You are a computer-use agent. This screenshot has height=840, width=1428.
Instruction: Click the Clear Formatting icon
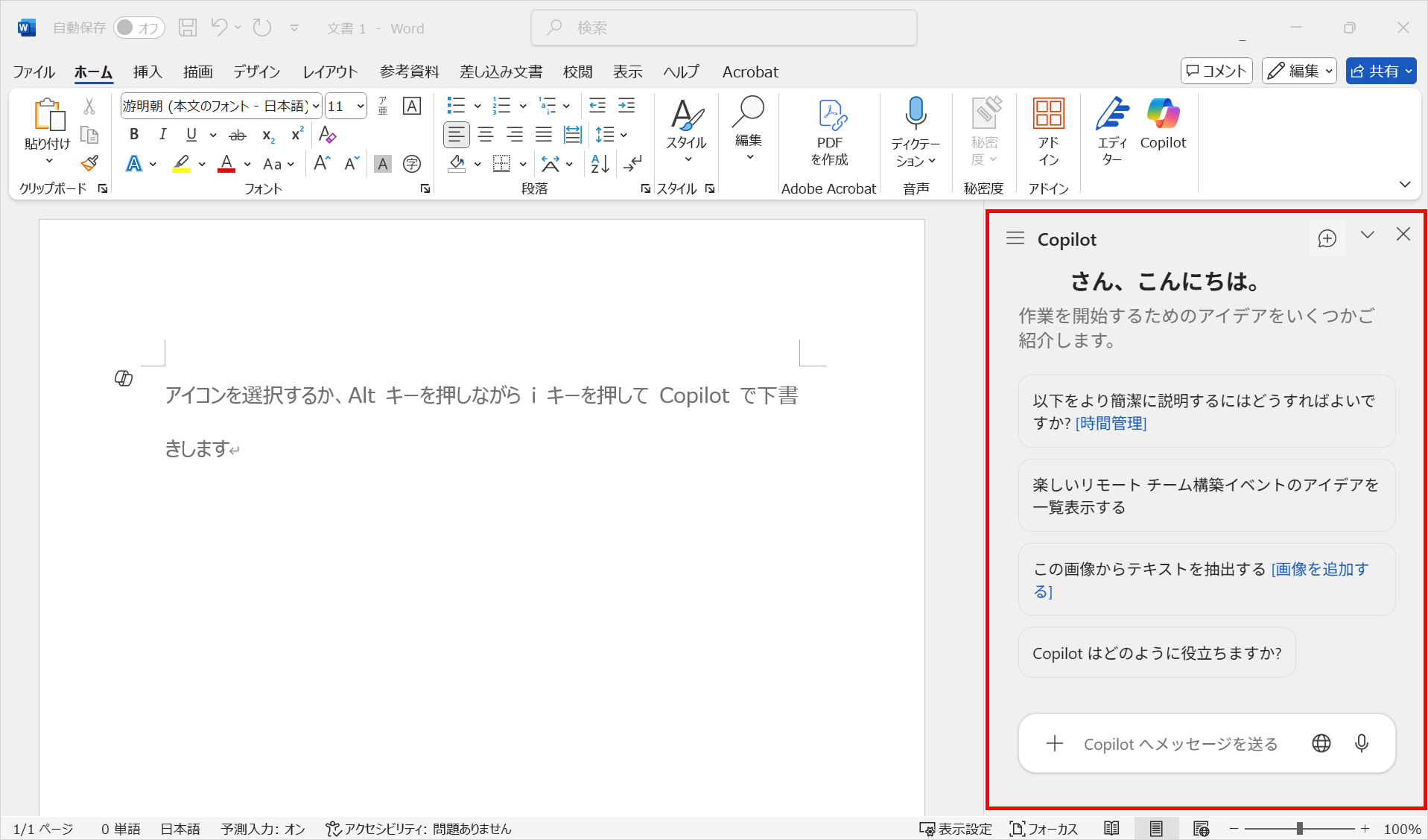(327, 135)
